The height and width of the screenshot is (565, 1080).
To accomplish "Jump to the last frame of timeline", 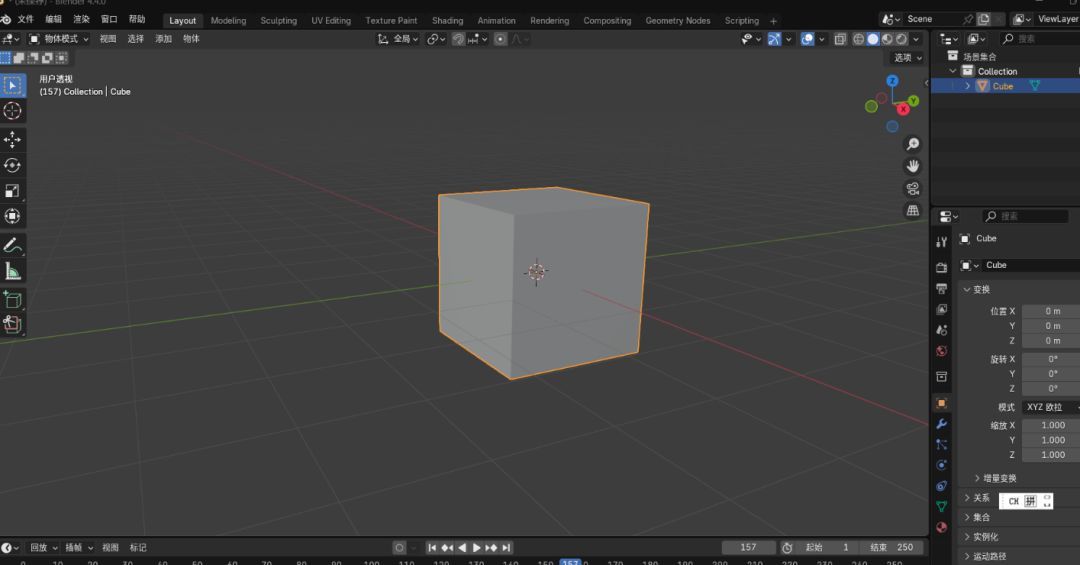I will click(507, 547).
